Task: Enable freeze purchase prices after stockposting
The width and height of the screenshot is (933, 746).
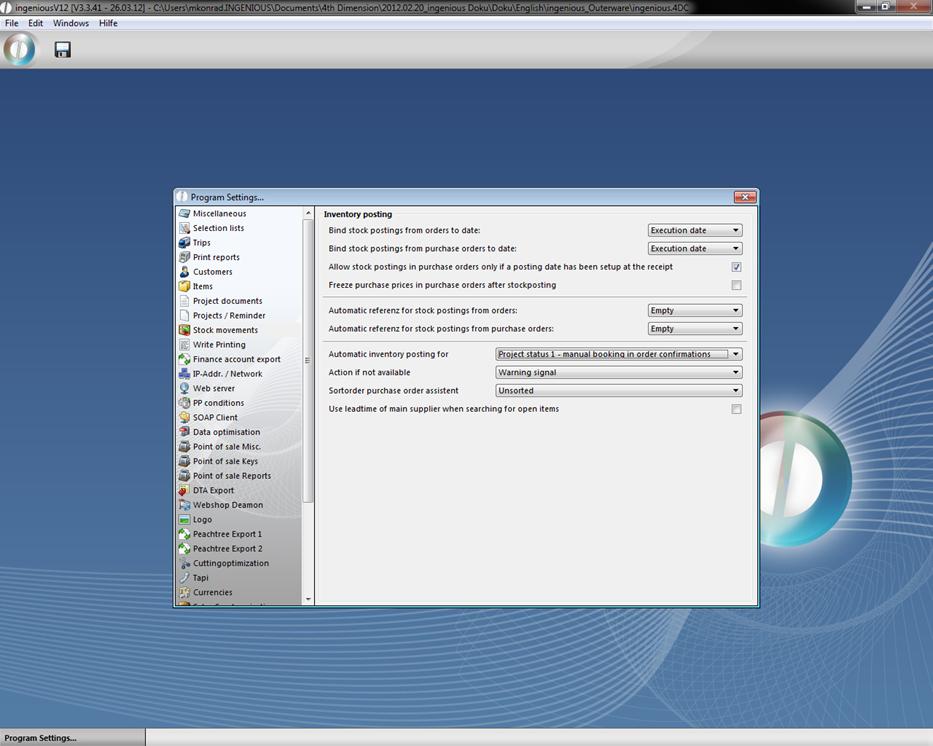Action: coord(736,285)
